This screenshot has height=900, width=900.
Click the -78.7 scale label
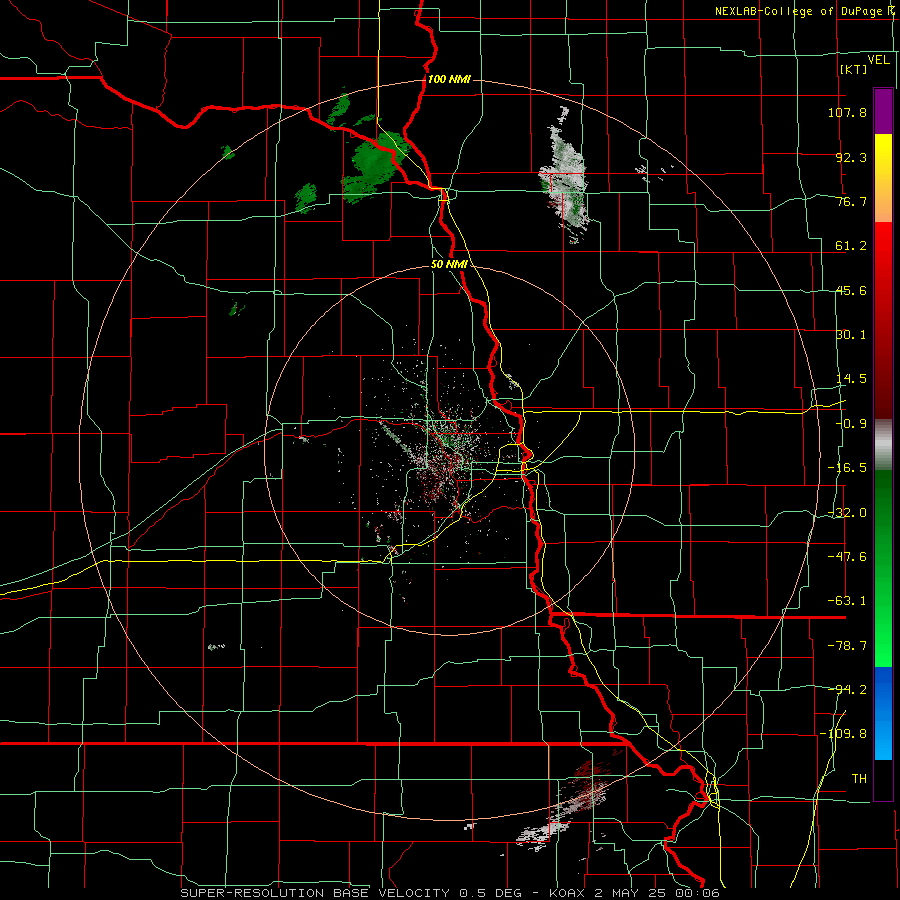pyautogui.click(x=847, y=646)
